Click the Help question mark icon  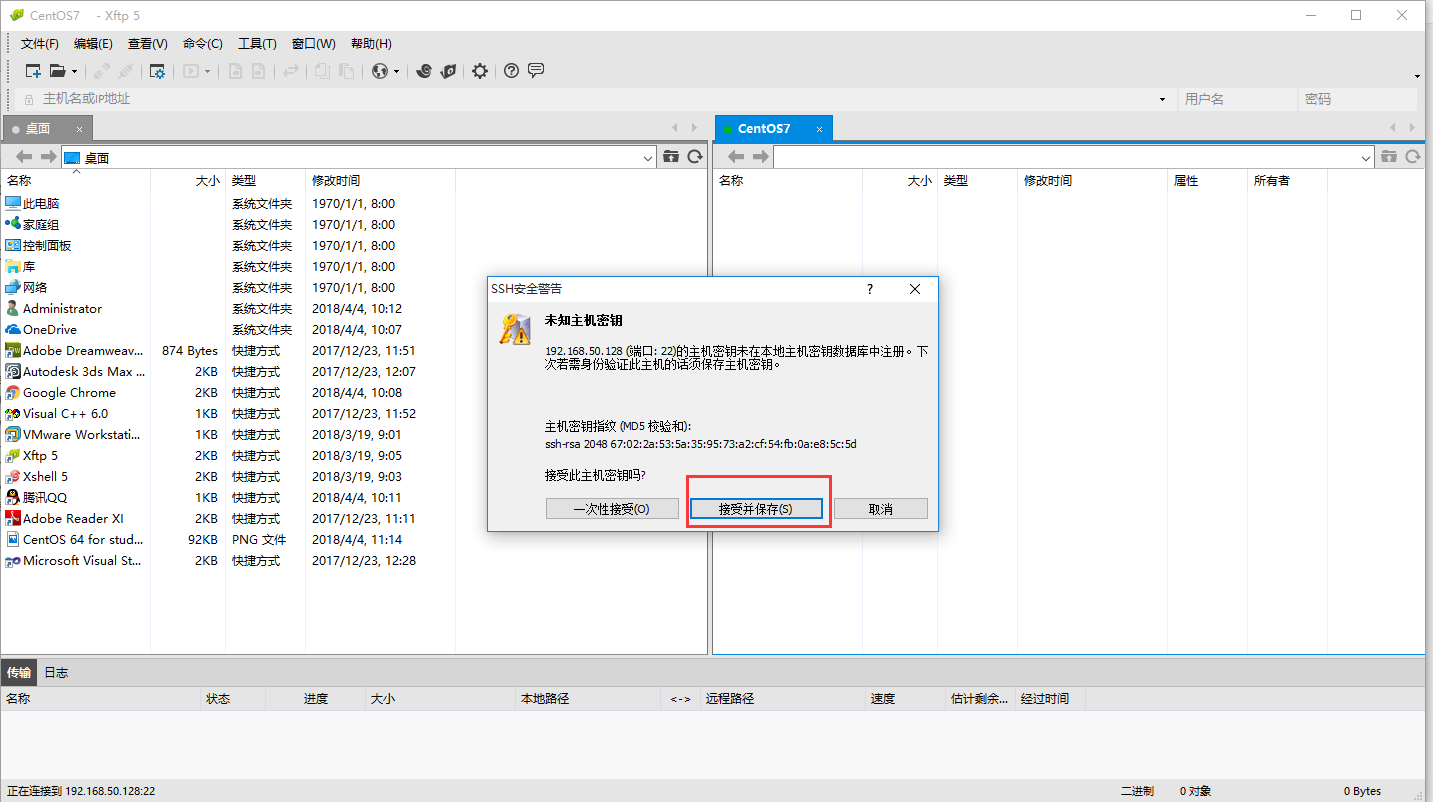click(512, 71)
